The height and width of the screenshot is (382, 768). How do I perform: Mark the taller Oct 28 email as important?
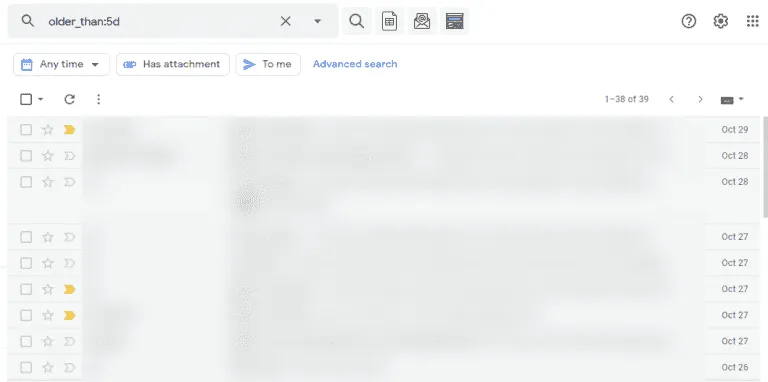pos(69,182)
